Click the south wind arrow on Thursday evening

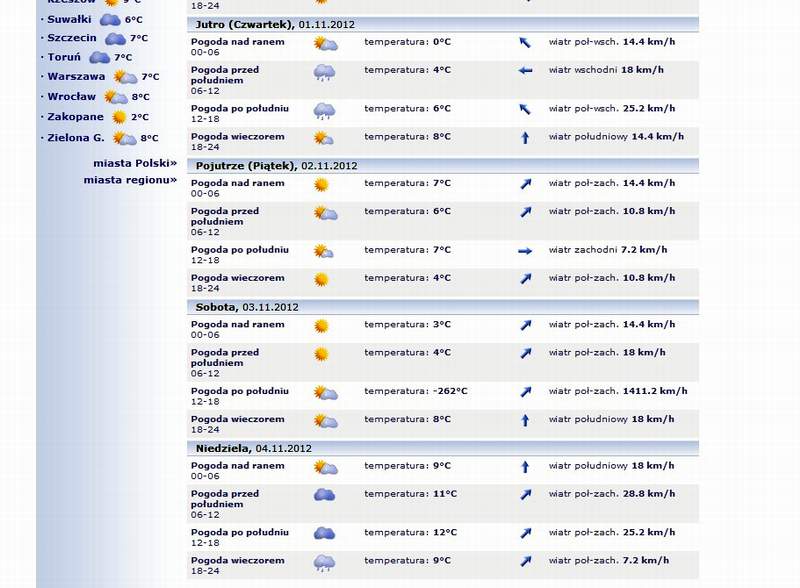tap(525, 138)
